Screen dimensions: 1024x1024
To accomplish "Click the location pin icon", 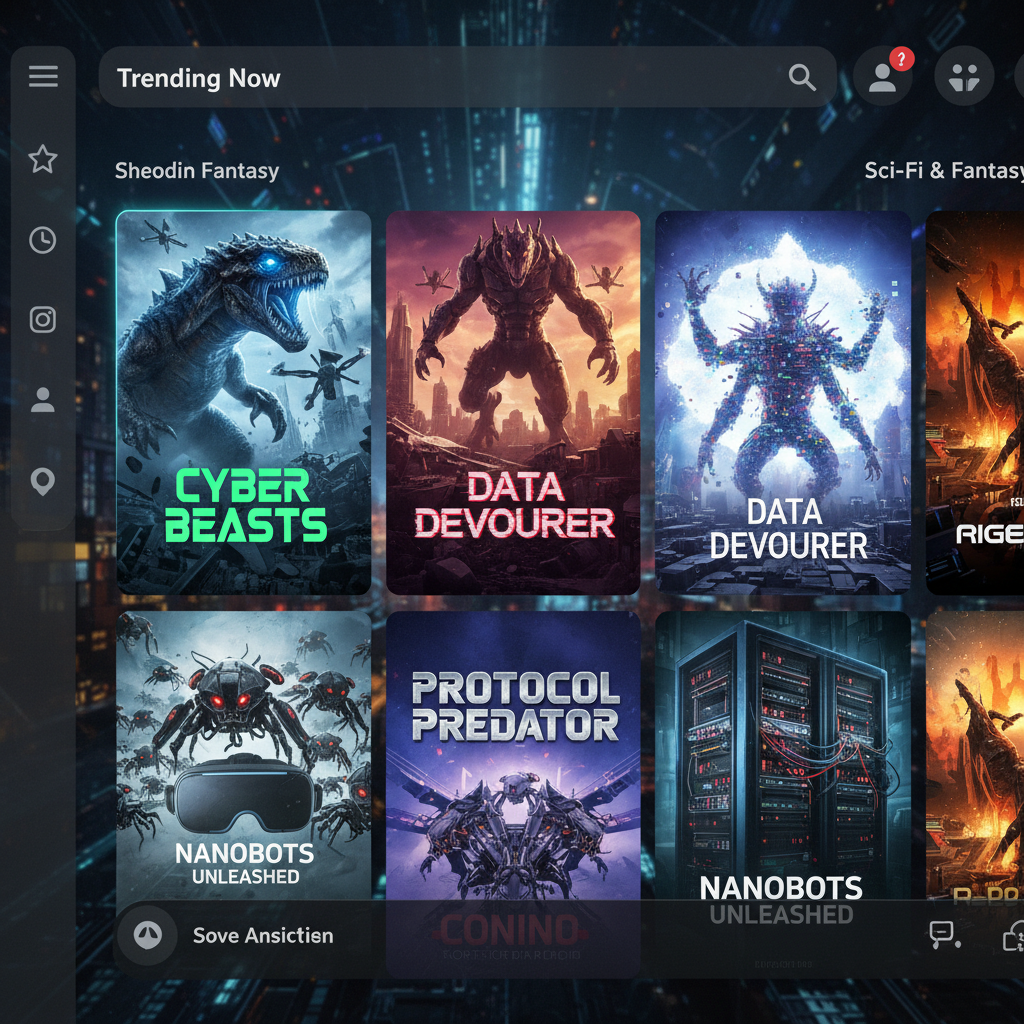I will pos(43,482).
